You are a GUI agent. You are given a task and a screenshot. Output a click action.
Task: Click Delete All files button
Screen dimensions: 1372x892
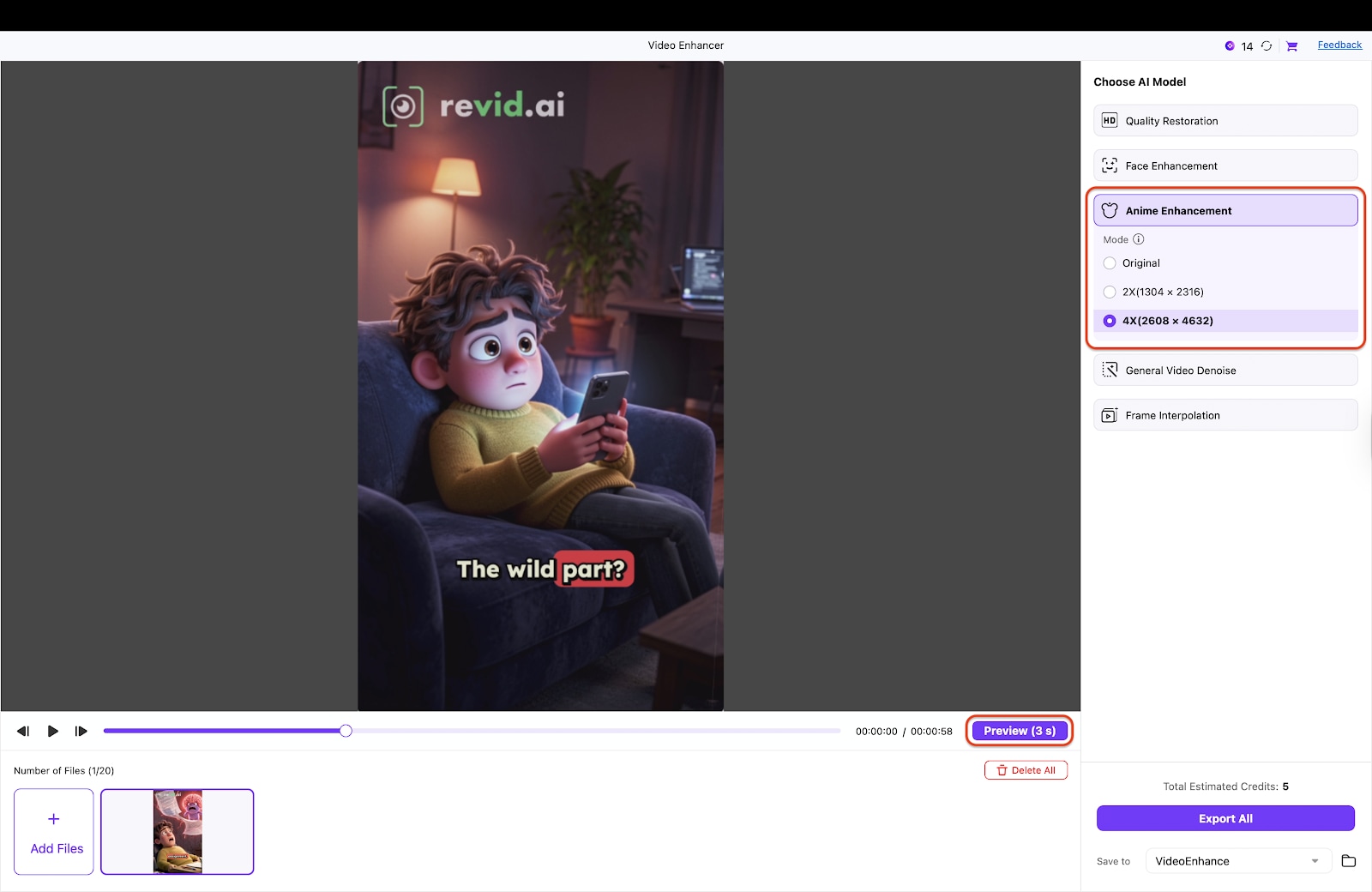(x=1026, y=770)
